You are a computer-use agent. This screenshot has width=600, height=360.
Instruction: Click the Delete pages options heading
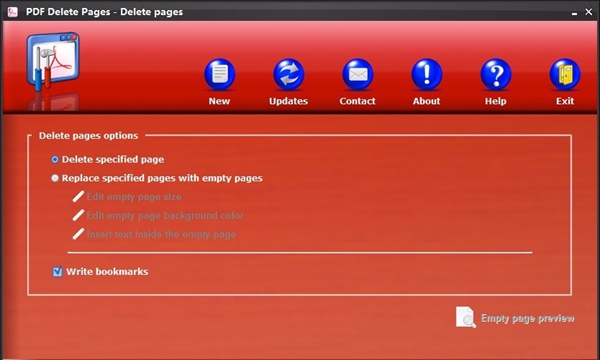[x=88, y=136]
